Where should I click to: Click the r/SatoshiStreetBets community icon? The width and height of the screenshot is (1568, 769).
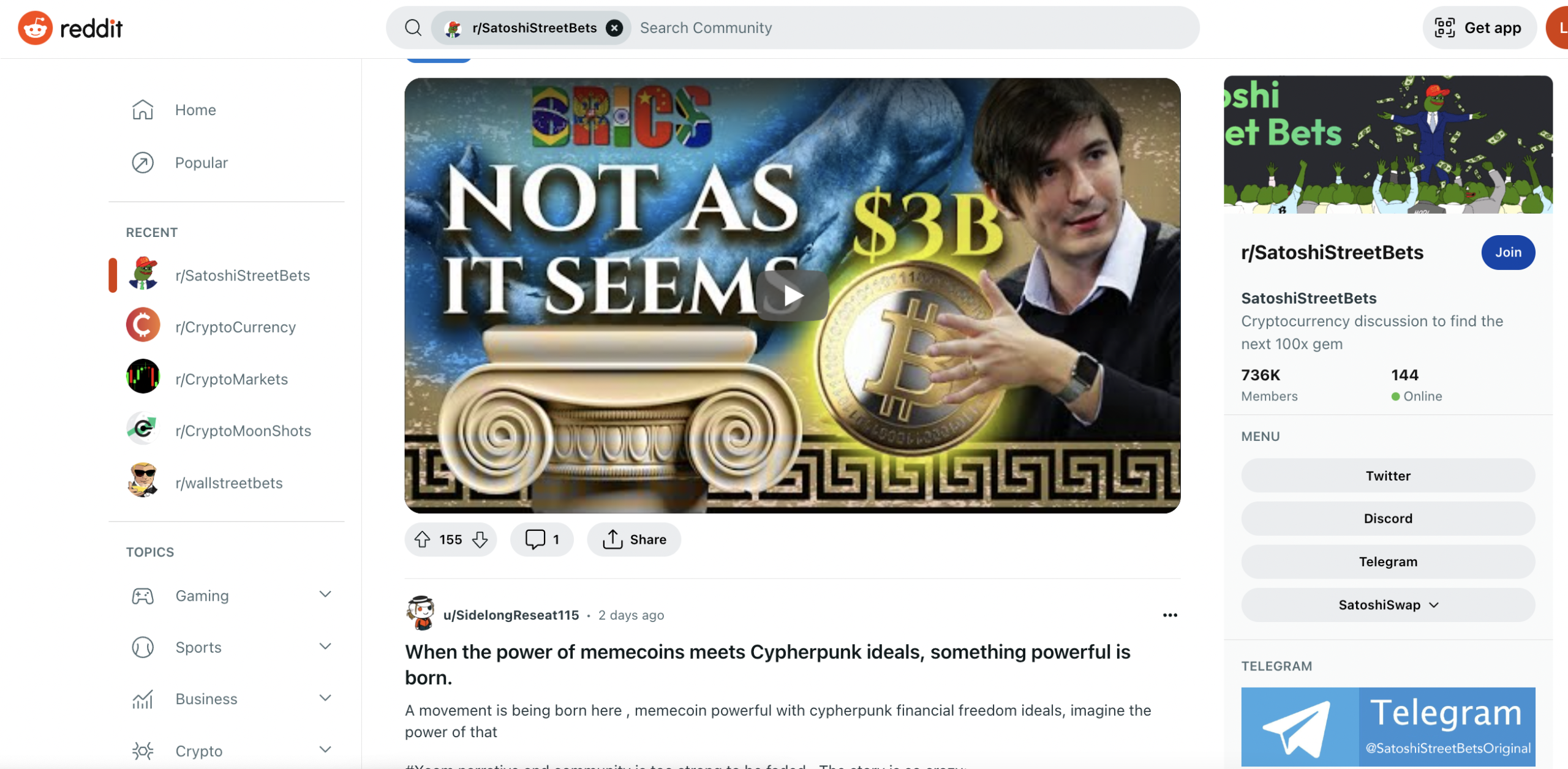144,274
